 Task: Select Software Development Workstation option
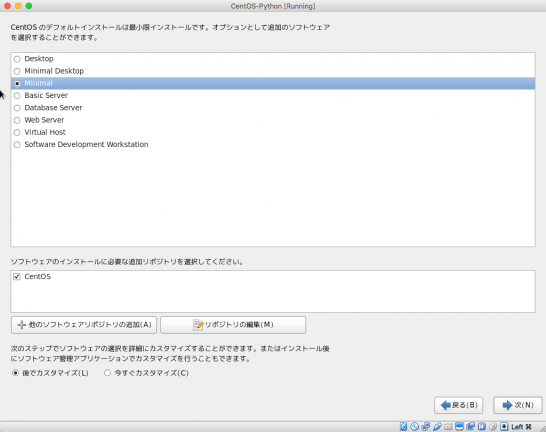click(x=17, y=144)
